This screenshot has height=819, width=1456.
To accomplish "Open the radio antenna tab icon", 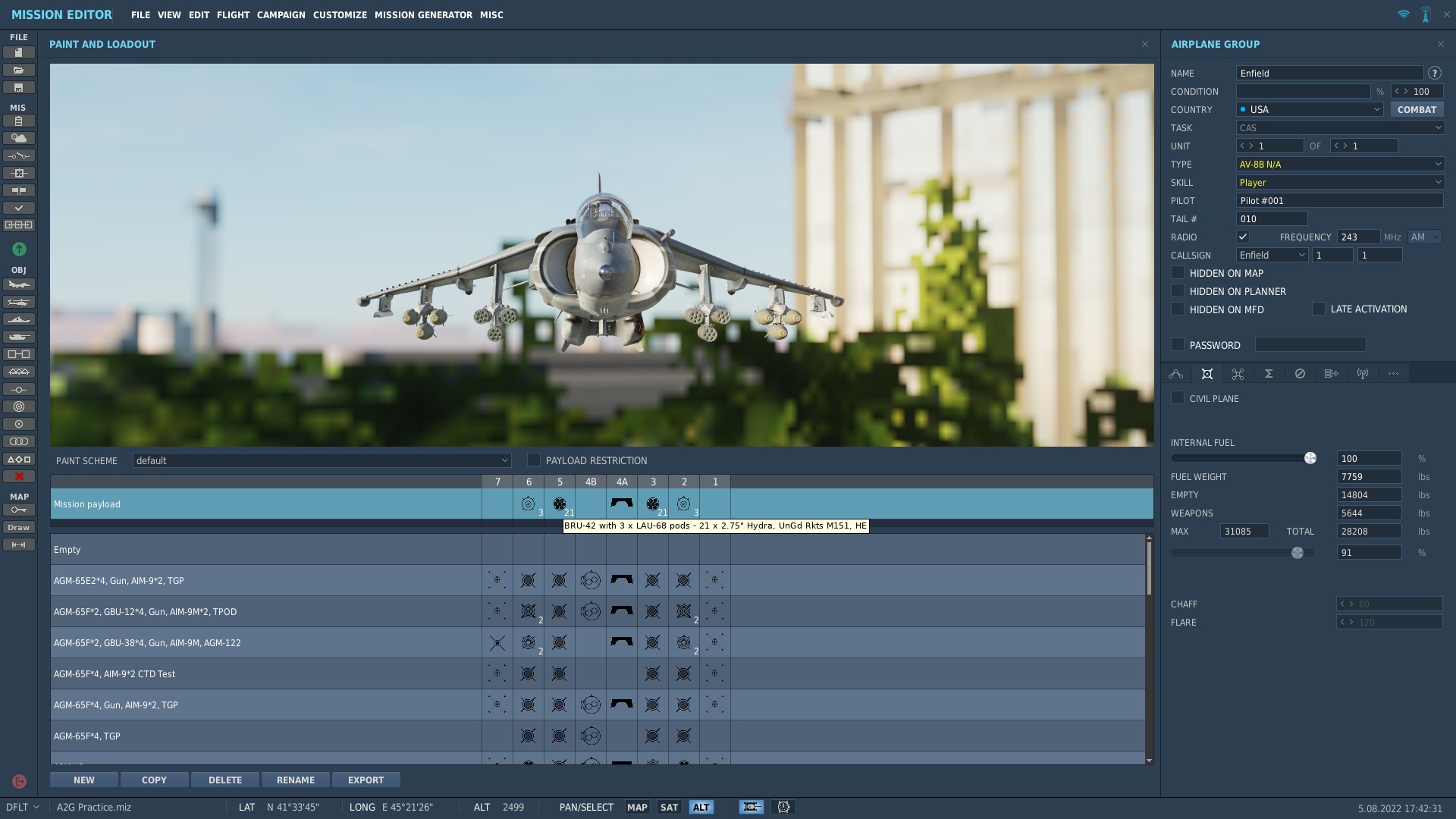I will coord(1363,374).
